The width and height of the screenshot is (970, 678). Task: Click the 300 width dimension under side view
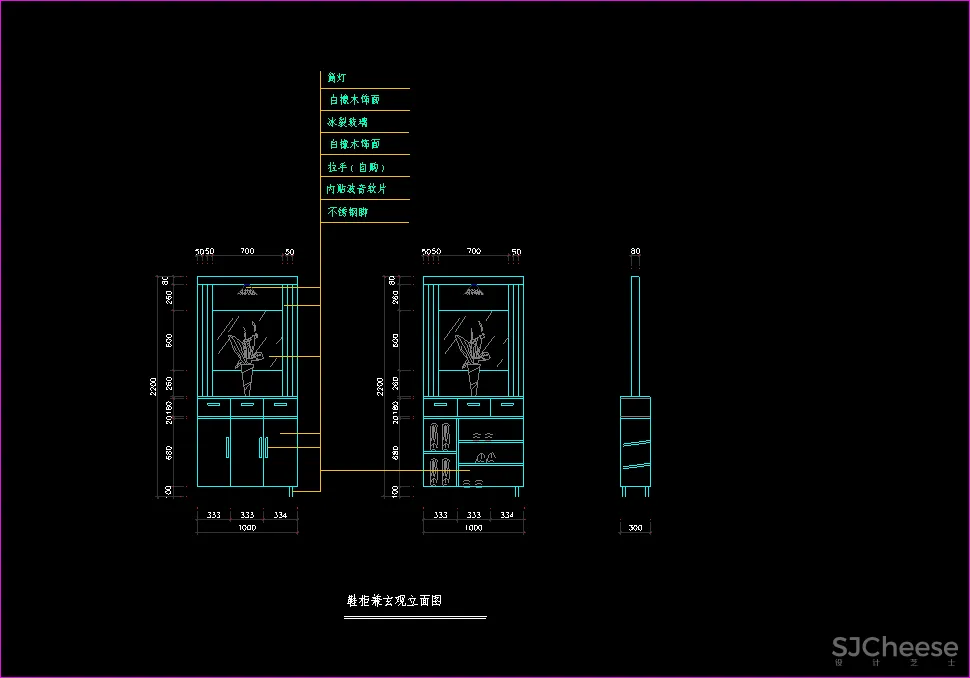pos(636,528)
